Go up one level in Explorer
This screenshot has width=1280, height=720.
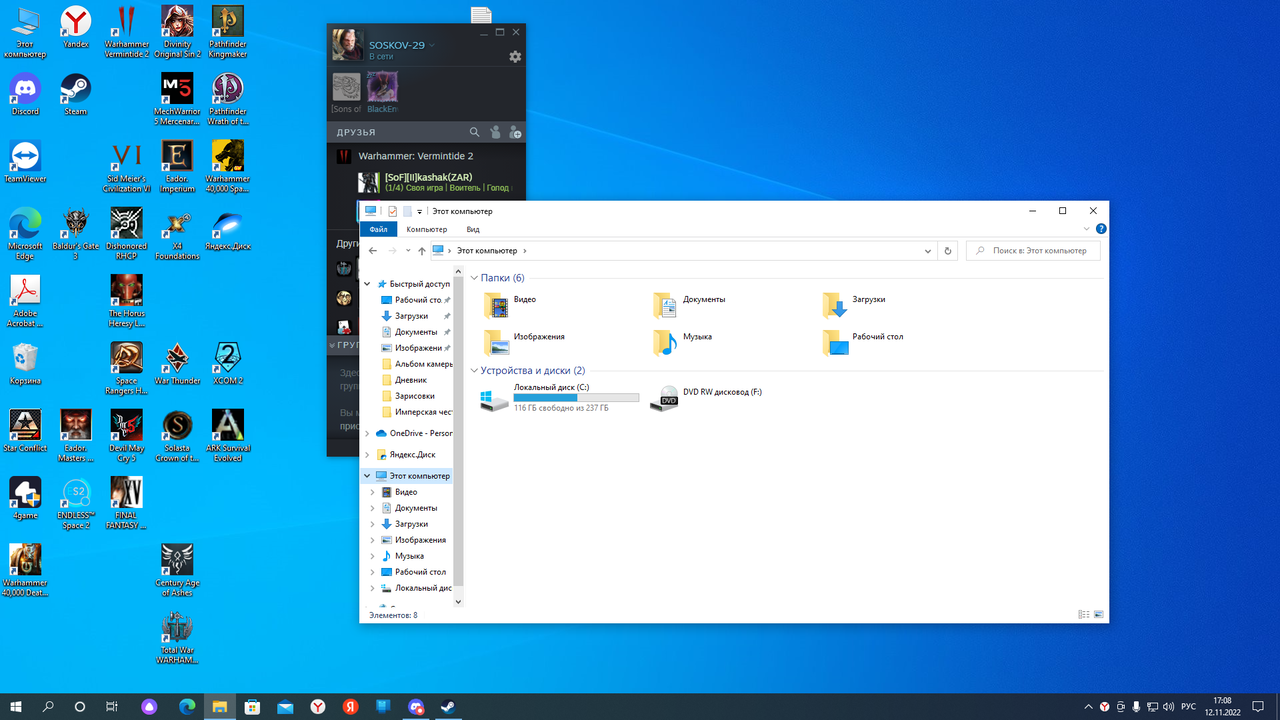tap(422, 251)
